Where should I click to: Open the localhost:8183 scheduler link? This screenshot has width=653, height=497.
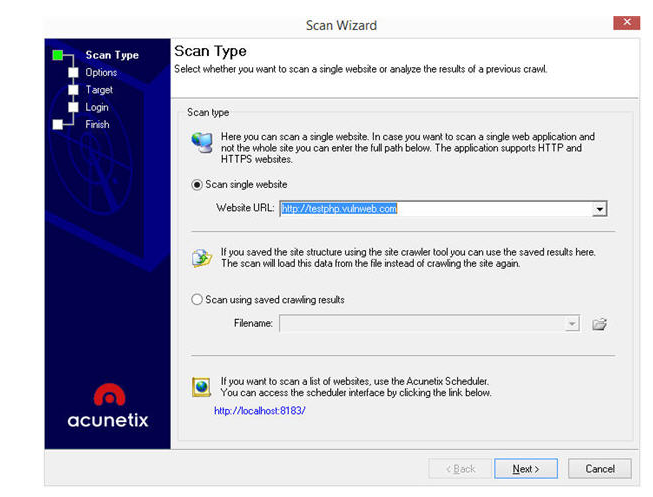260,411
